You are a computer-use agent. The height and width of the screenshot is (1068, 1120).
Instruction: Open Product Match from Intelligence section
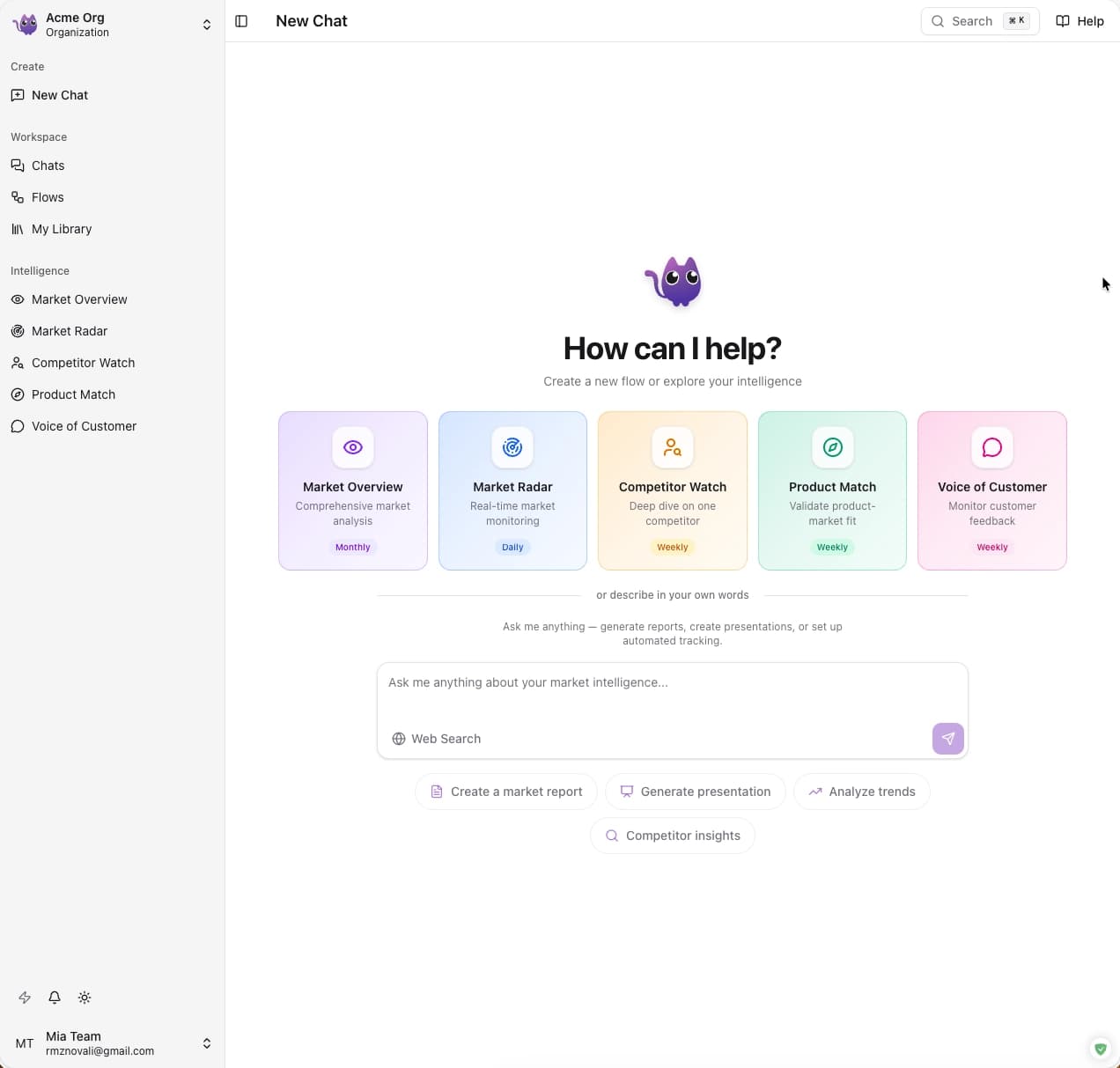73,394
